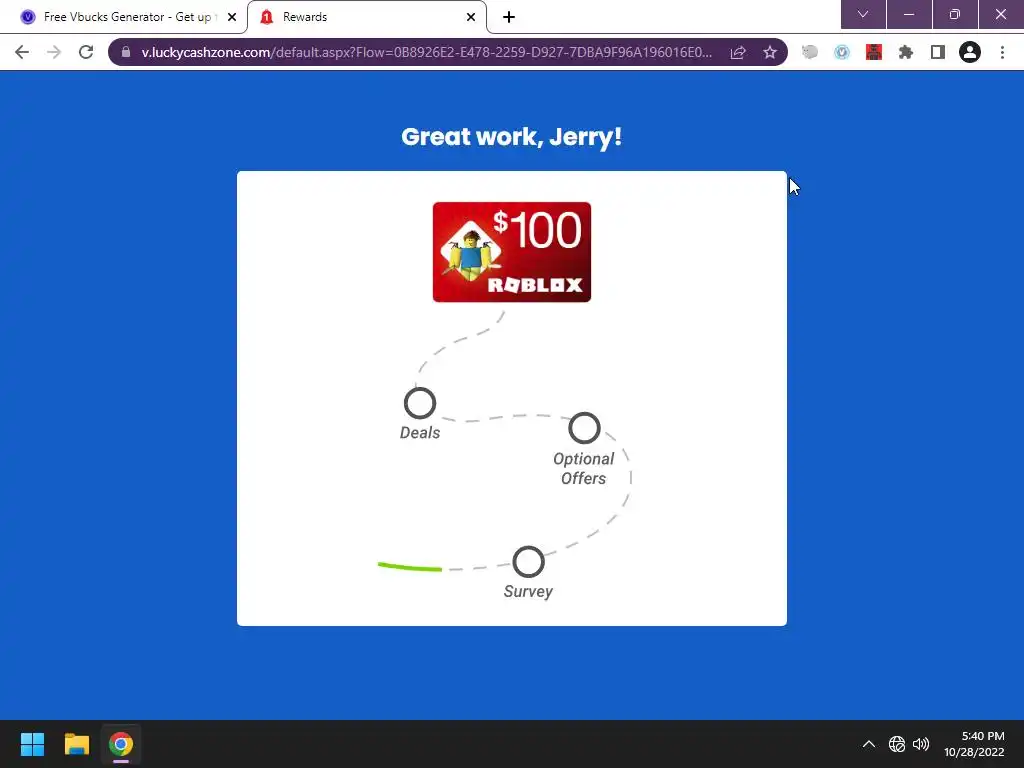Toggle the browser side panel
The width and height of the screenshot is (1024, 768).
pyautogui.click(x=938, y=52)
